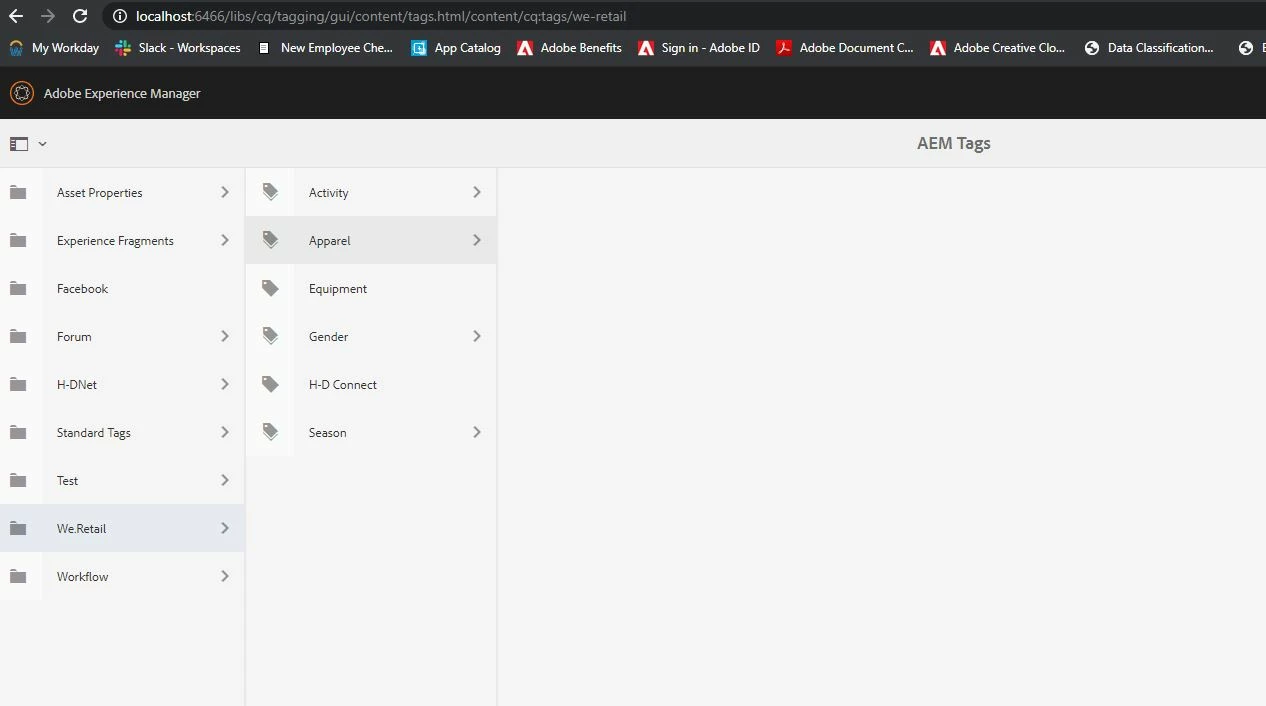
Task: Open the rail view toggle icon
Action: (x=19, y=144)
